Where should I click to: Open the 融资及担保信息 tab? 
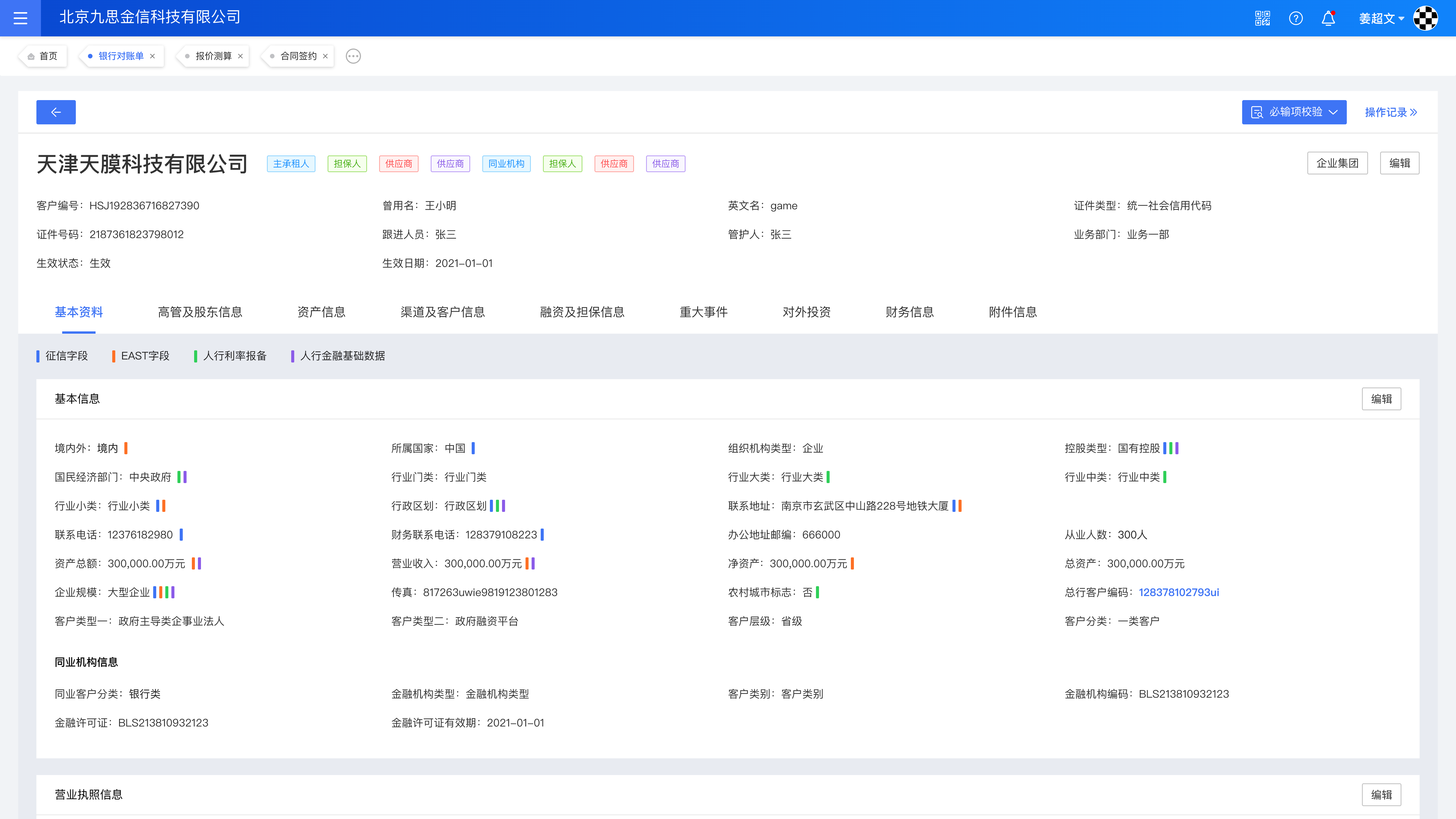[582, 312]
